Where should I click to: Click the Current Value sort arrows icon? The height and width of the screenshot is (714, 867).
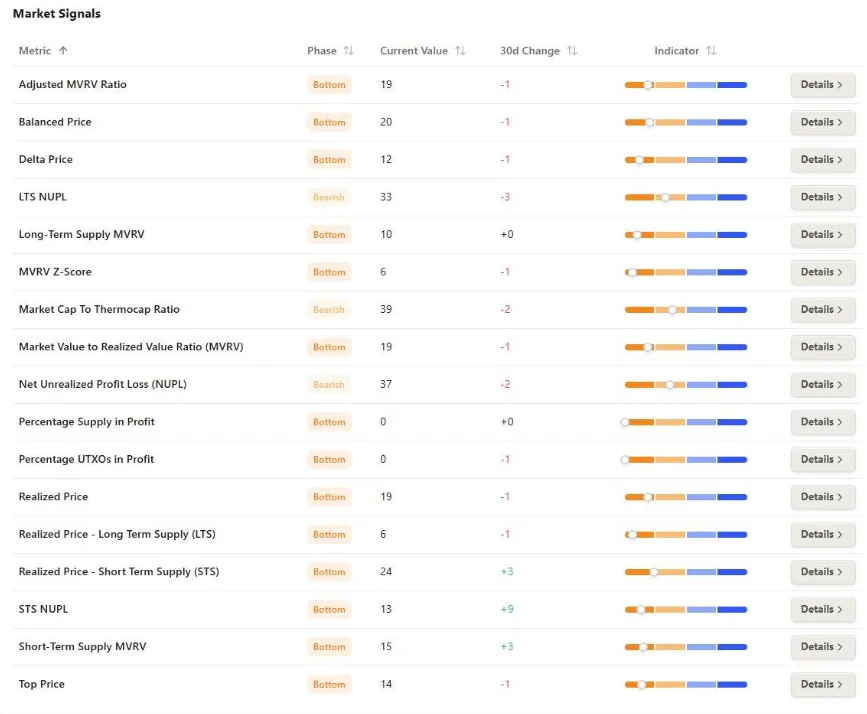[x=460, y=51]
